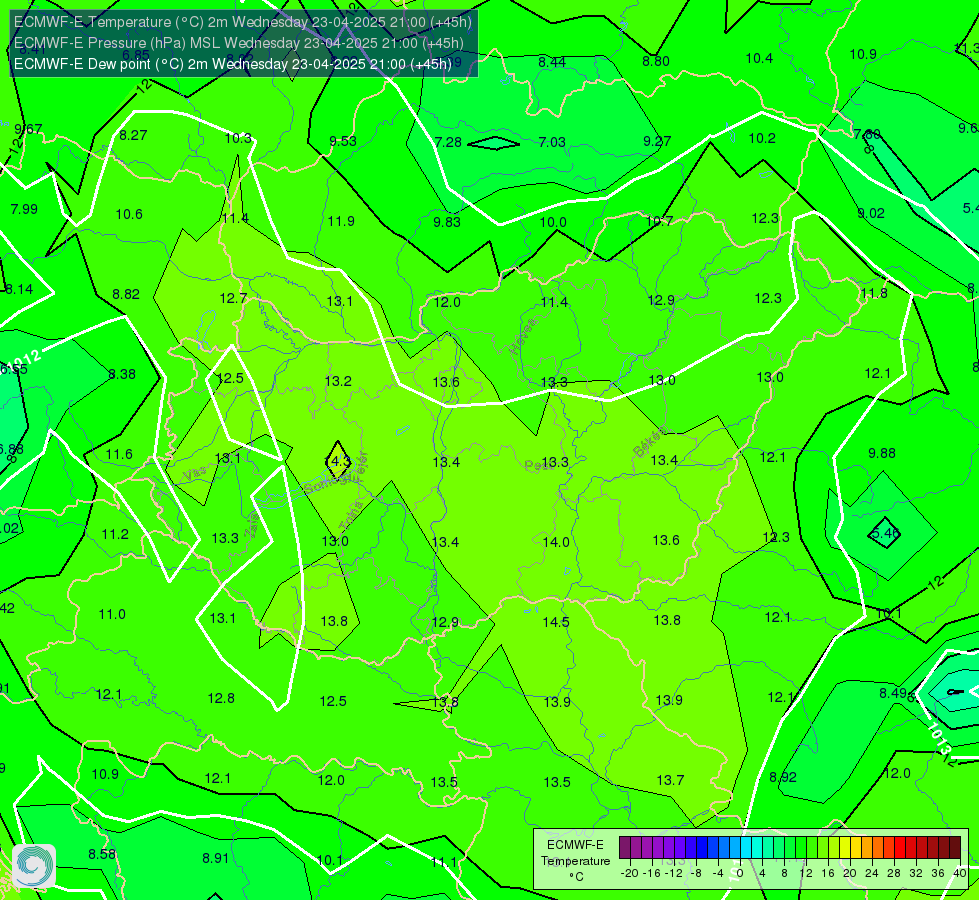Click the 8.44 temperature value

point(552,62)
